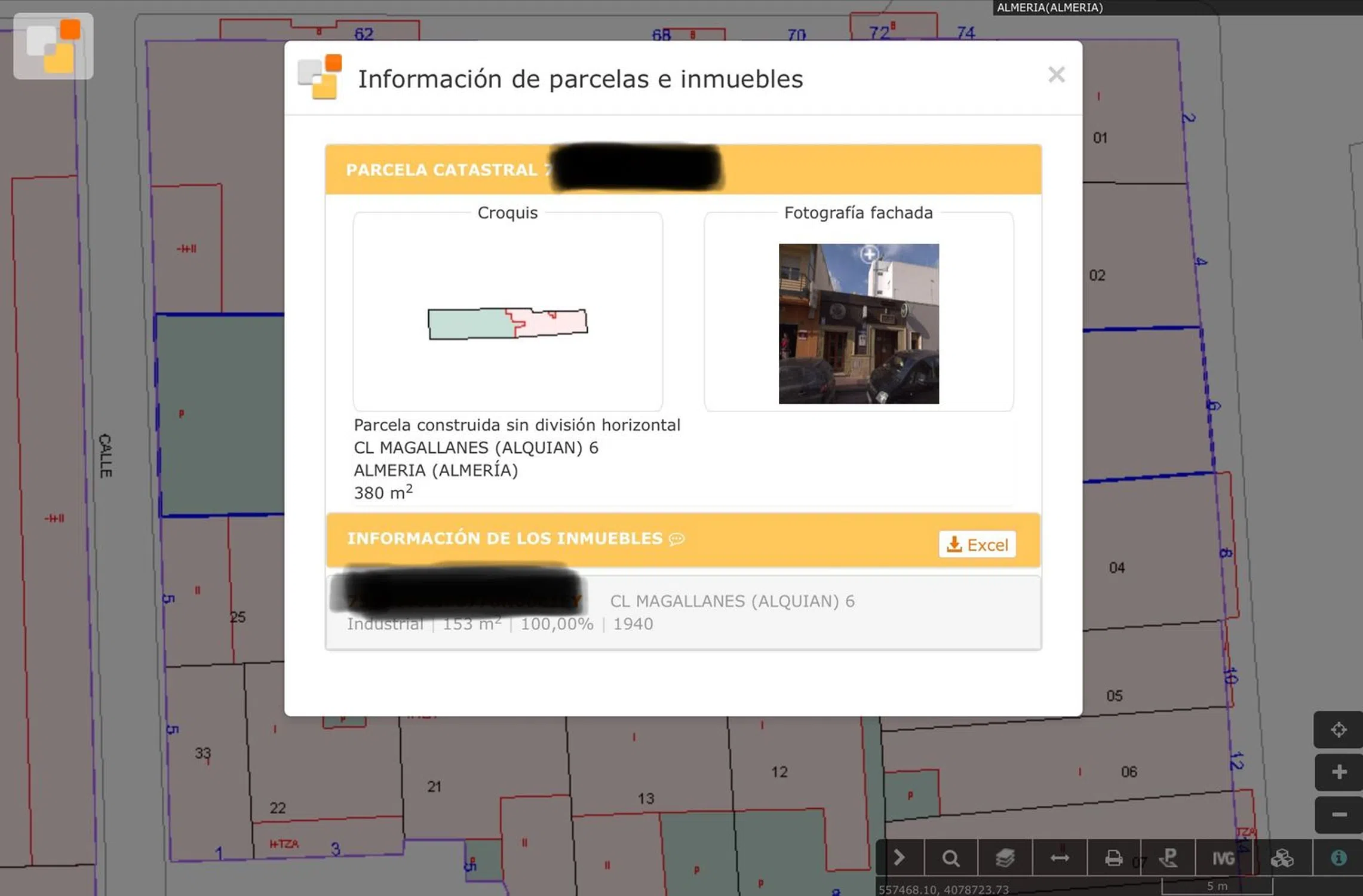Zoom in with the plus button
The height and width of the screenshot is (896, 1363).
1339,772
